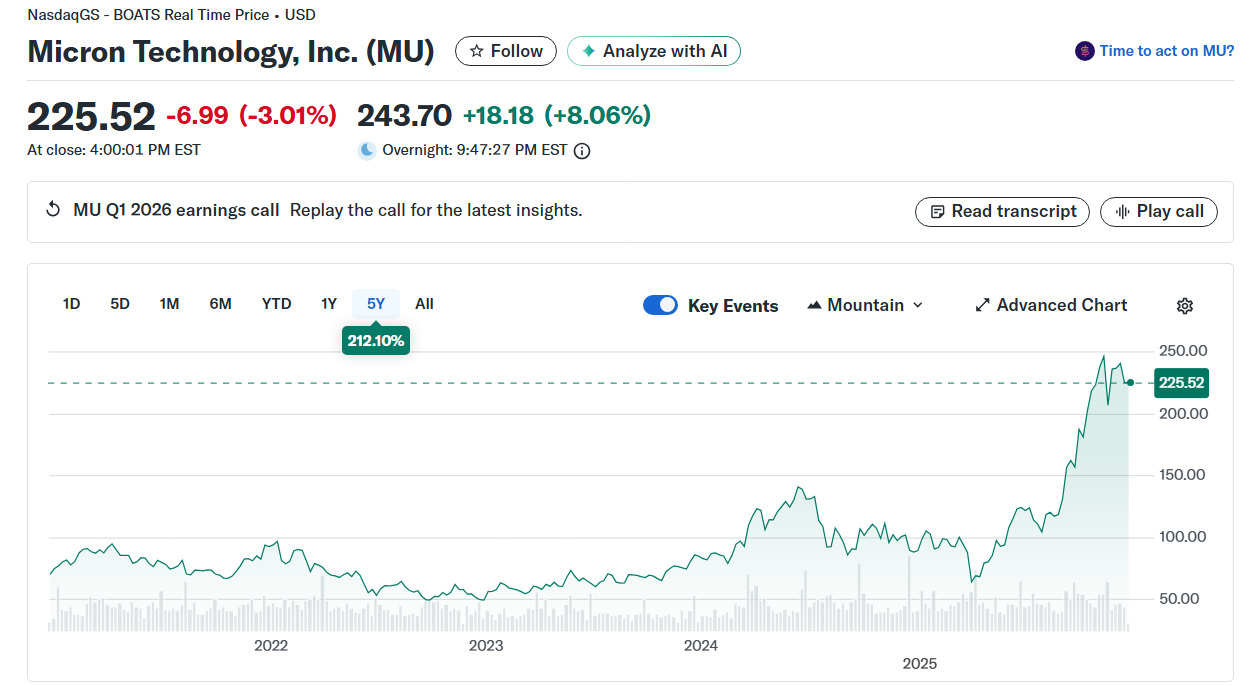This screenshot has height=686, width=1252.
Task: Open the Mountain chart type dropdown
Action: (x=865, y=305)
